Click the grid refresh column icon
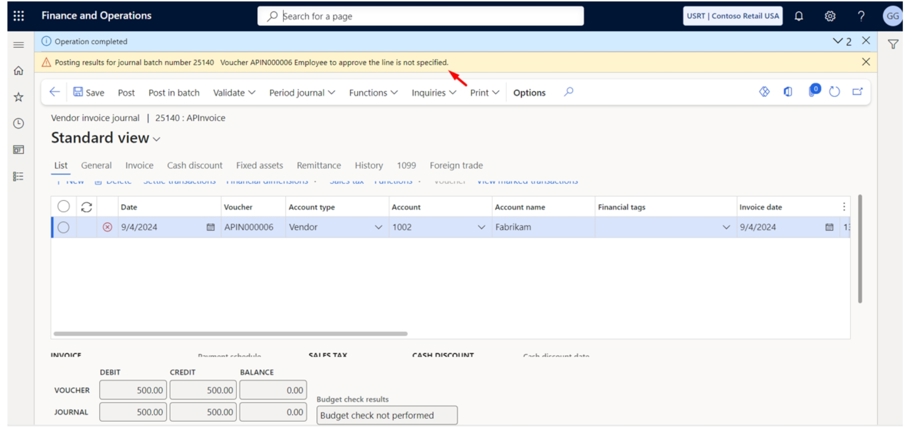The height and width of the screenshot is (428, 913). [x=86, y=207]
